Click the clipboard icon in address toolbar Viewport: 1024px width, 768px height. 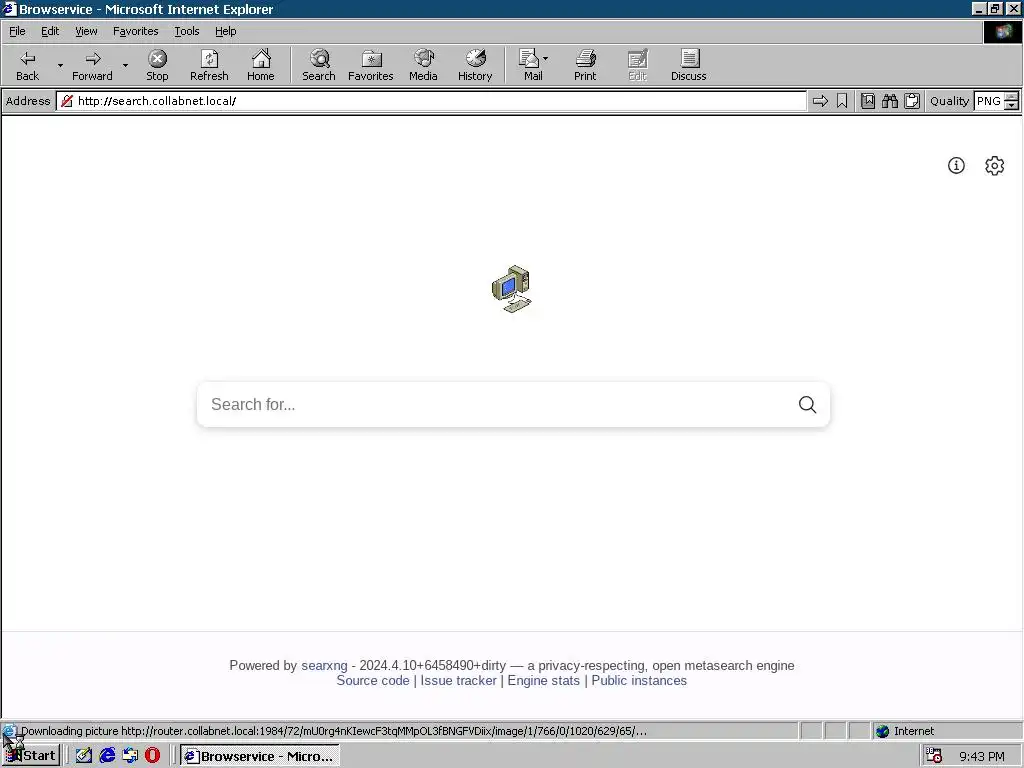point(912,101)
